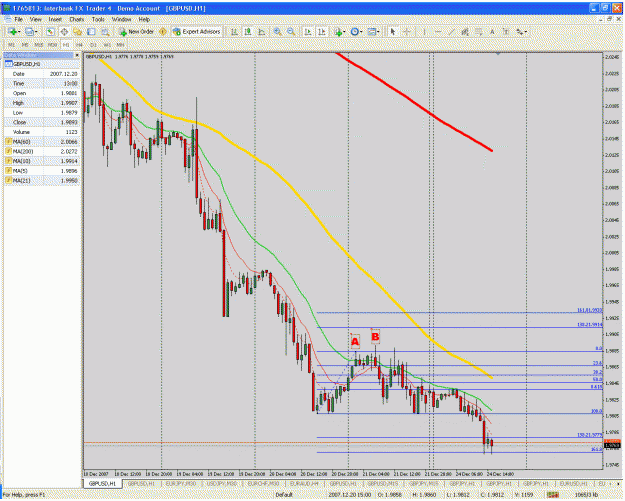Switch to the GBPUSD,M15 chart tab
This screenshot has width=625, height=501.
pos(383,483)
